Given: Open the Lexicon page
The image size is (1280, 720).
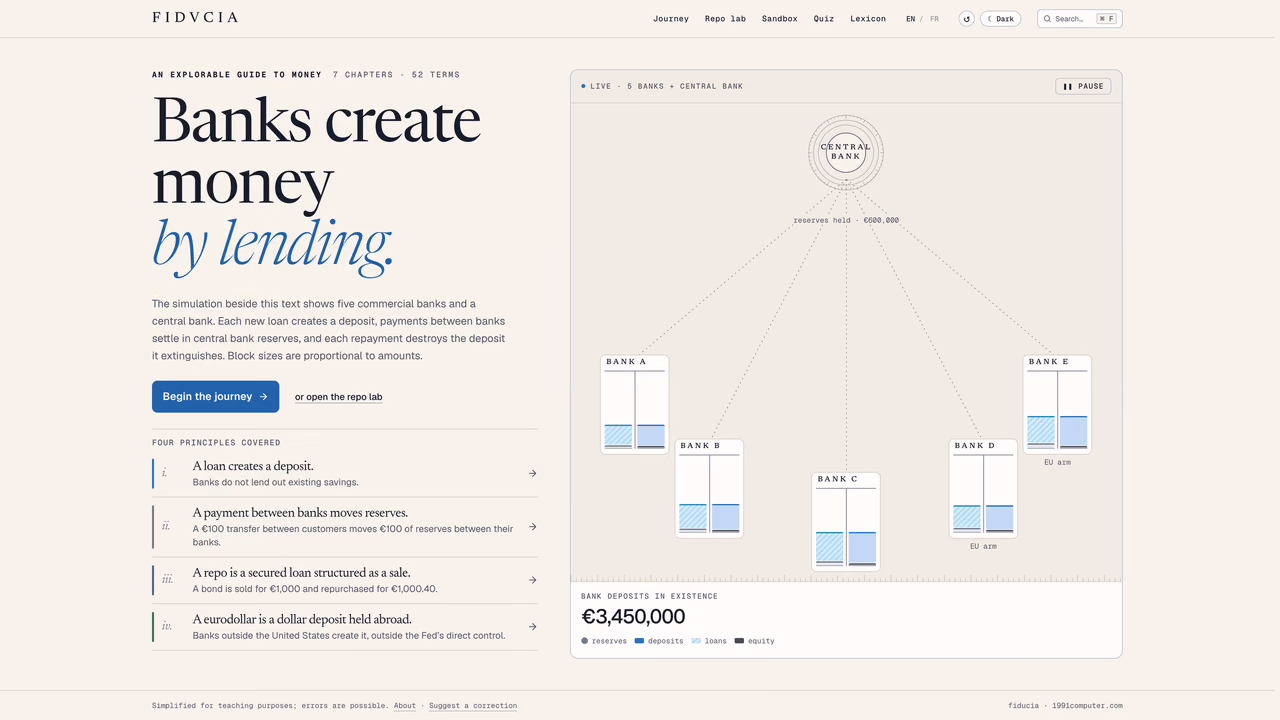Looking at the screenshot, I should coord(868,19).
